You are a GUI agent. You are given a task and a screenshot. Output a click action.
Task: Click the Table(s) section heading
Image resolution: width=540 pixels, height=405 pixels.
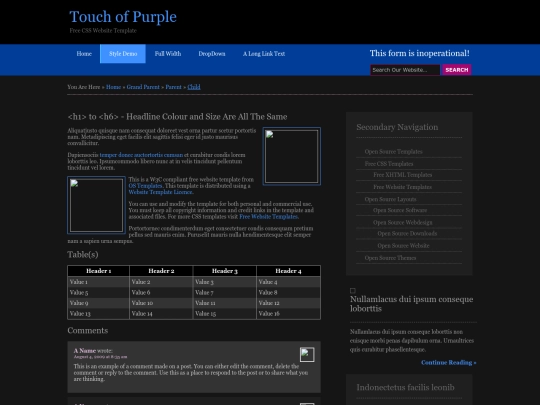(83, 255)
